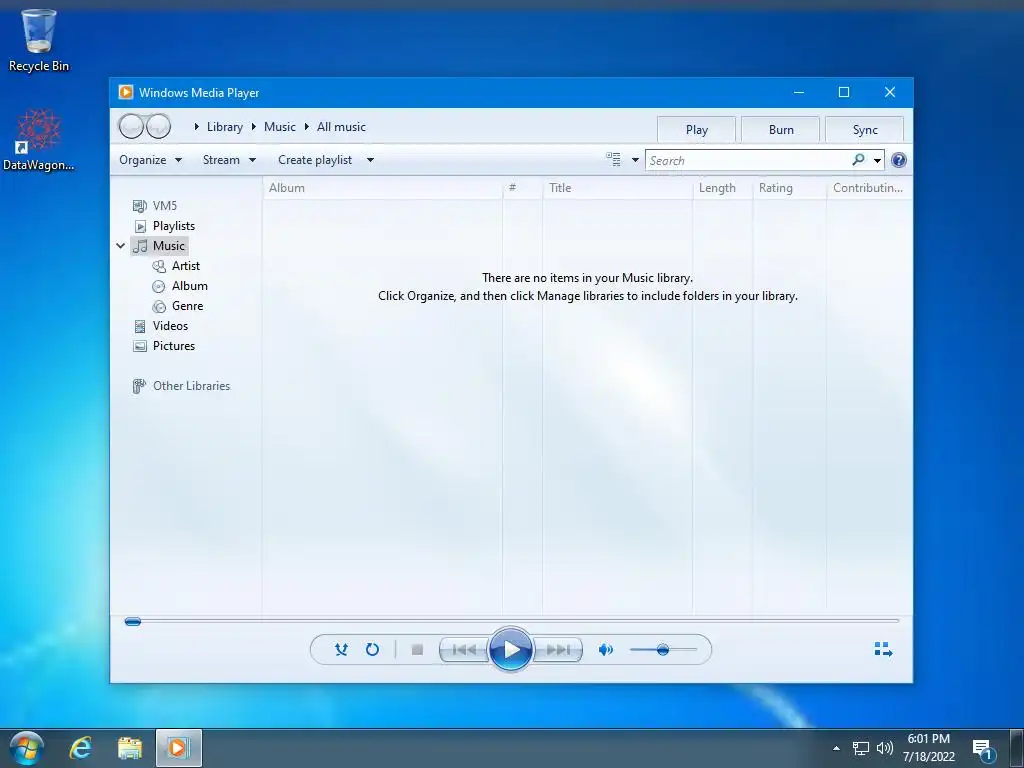1024x768 pixels.
Task: Sort by the Album column header
Action: tap(383, 188)
